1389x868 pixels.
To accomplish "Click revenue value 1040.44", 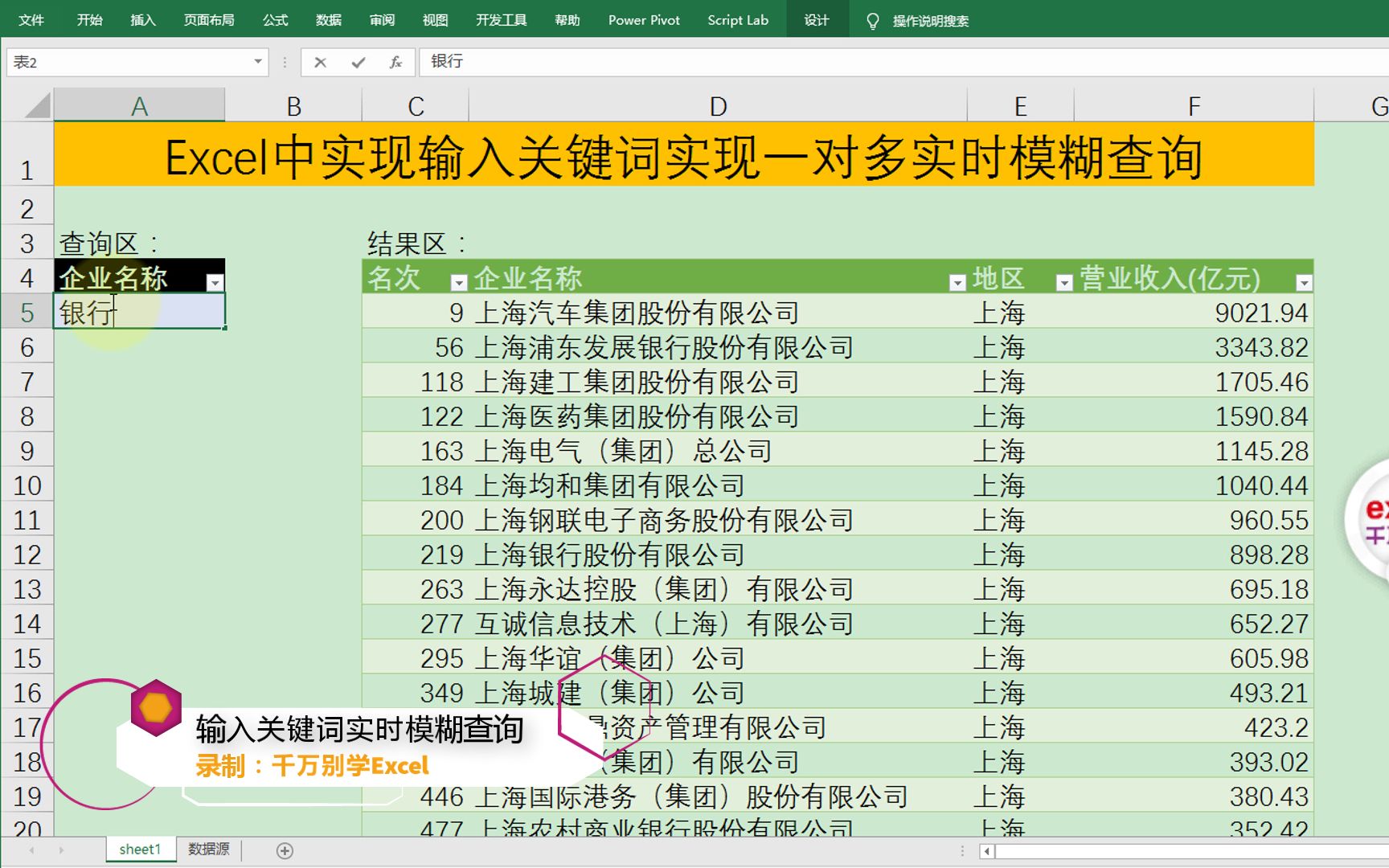I will (x=1261, y=485).
